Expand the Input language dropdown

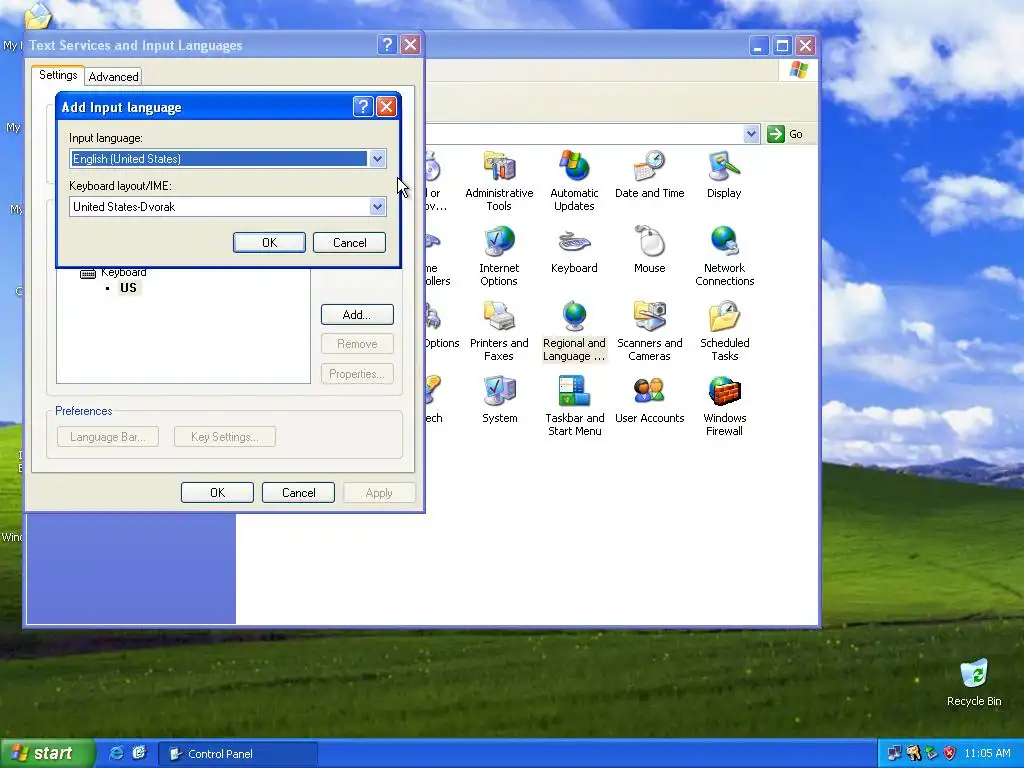[x=377, y=159]
